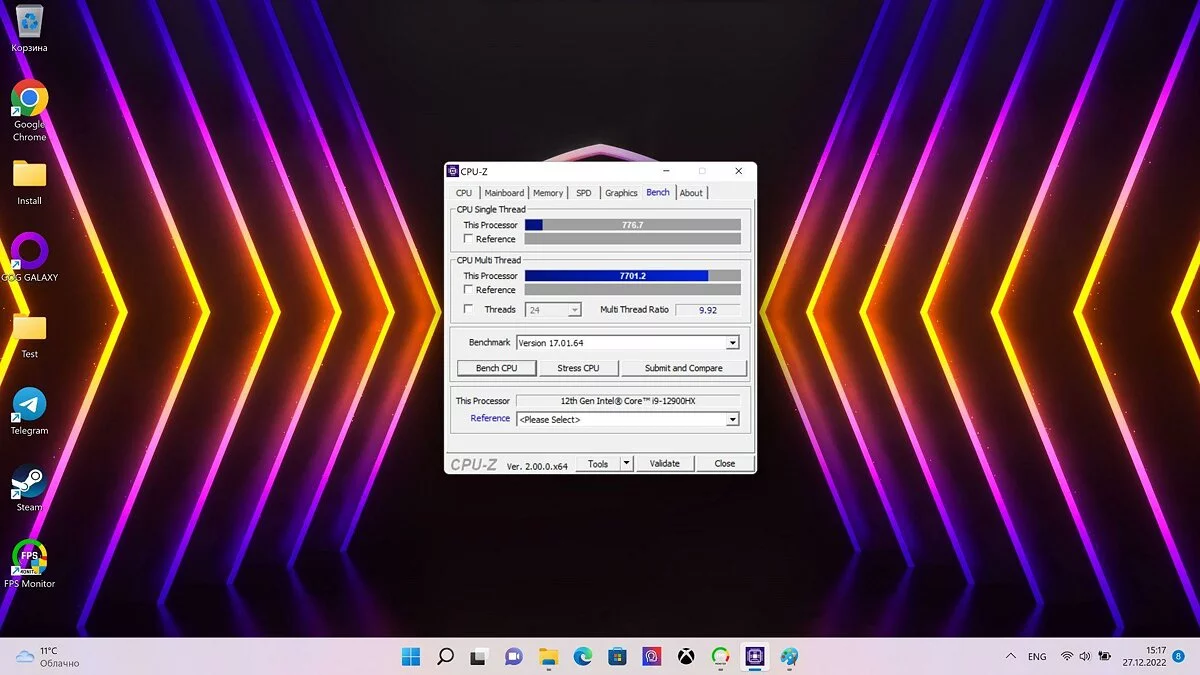Image resolution: width=1200 pixels, height=675 pixels.
Task: Launch Steam from the desktop icon
Action: tap(29, 482)
